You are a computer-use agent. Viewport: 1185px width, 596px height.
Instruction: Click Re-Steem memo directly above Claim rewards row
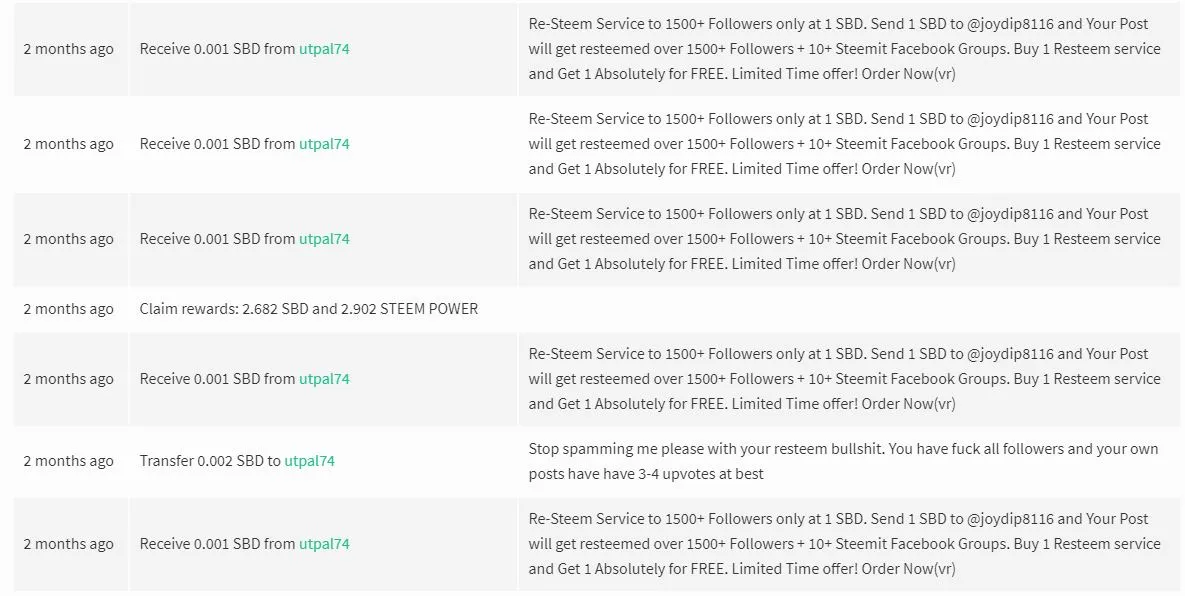point(844,239)
